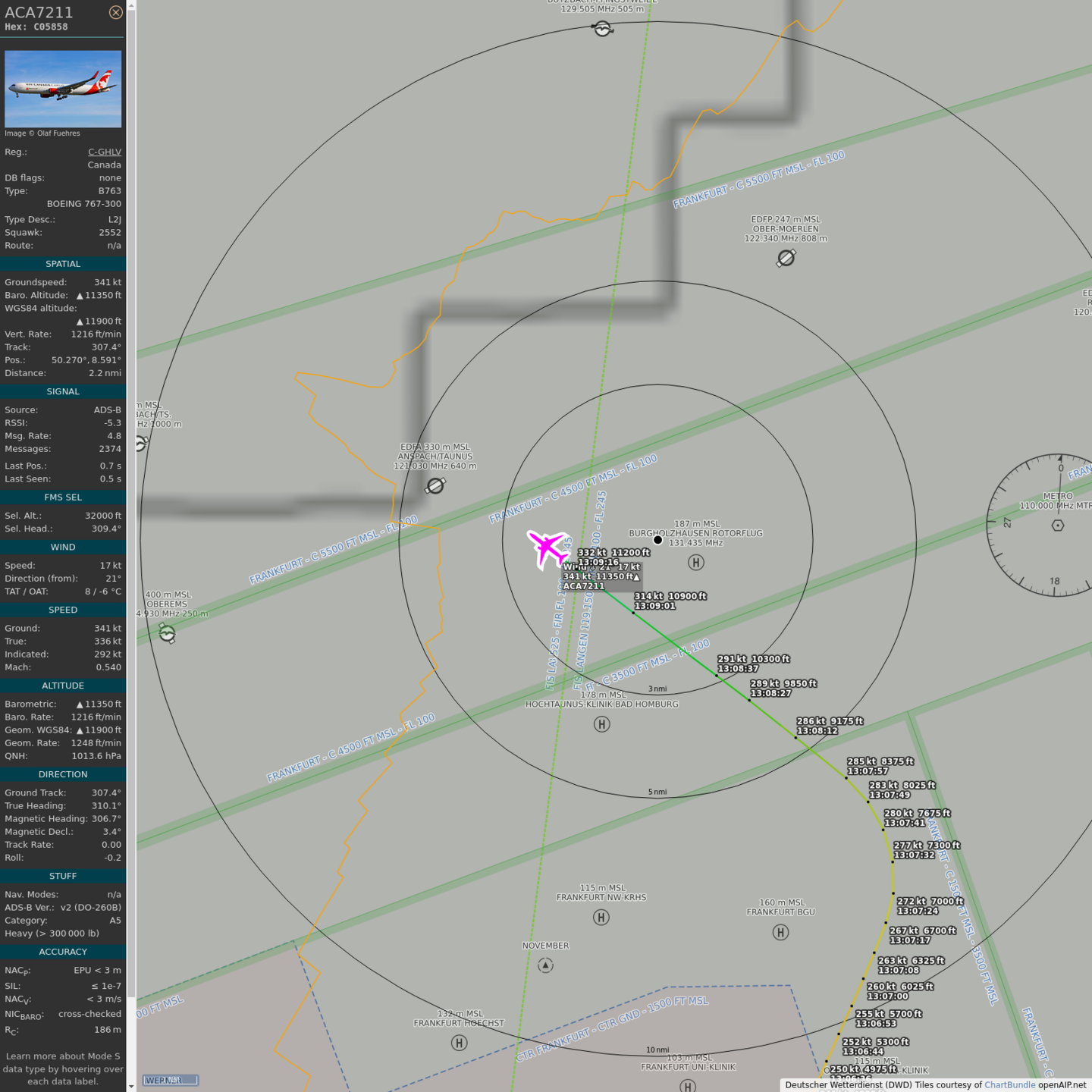Click the Anspach/Taunus EDFA airfield icon
1092x1092 pixels.
435,485
